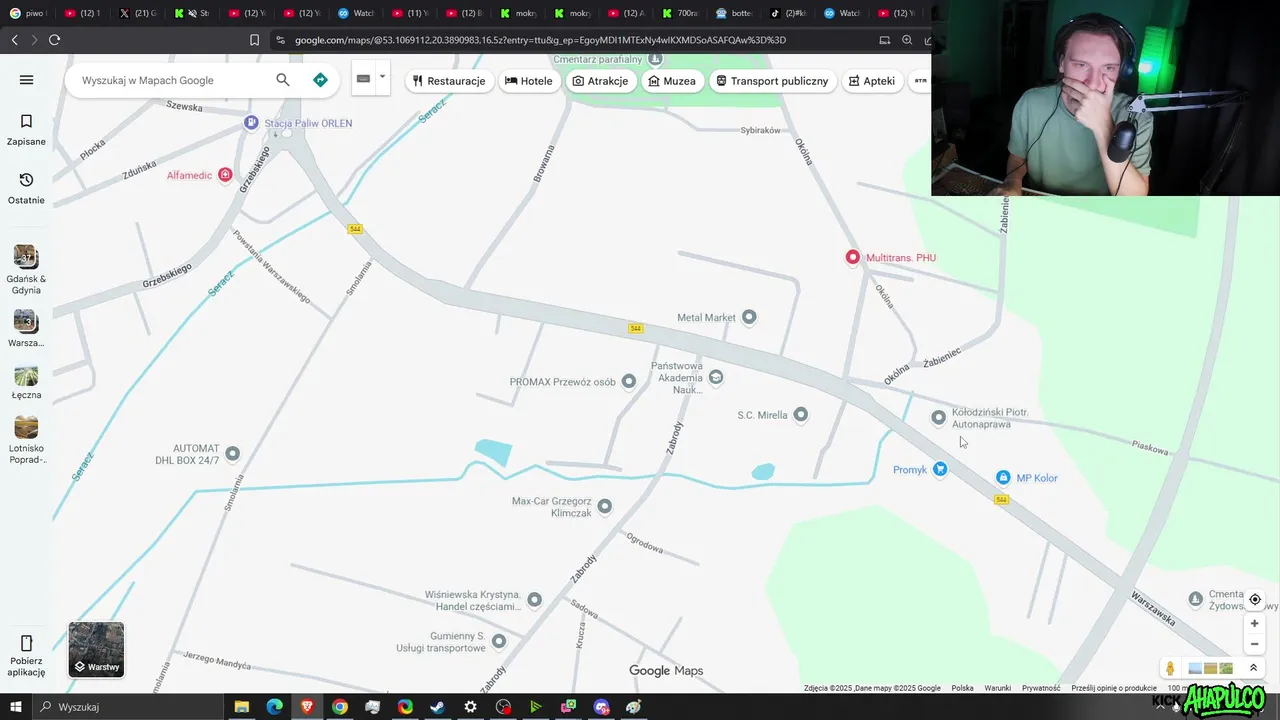Click the bookmark icon in address bar
The height and width of the screenshot is (720, 1280).
254,40
